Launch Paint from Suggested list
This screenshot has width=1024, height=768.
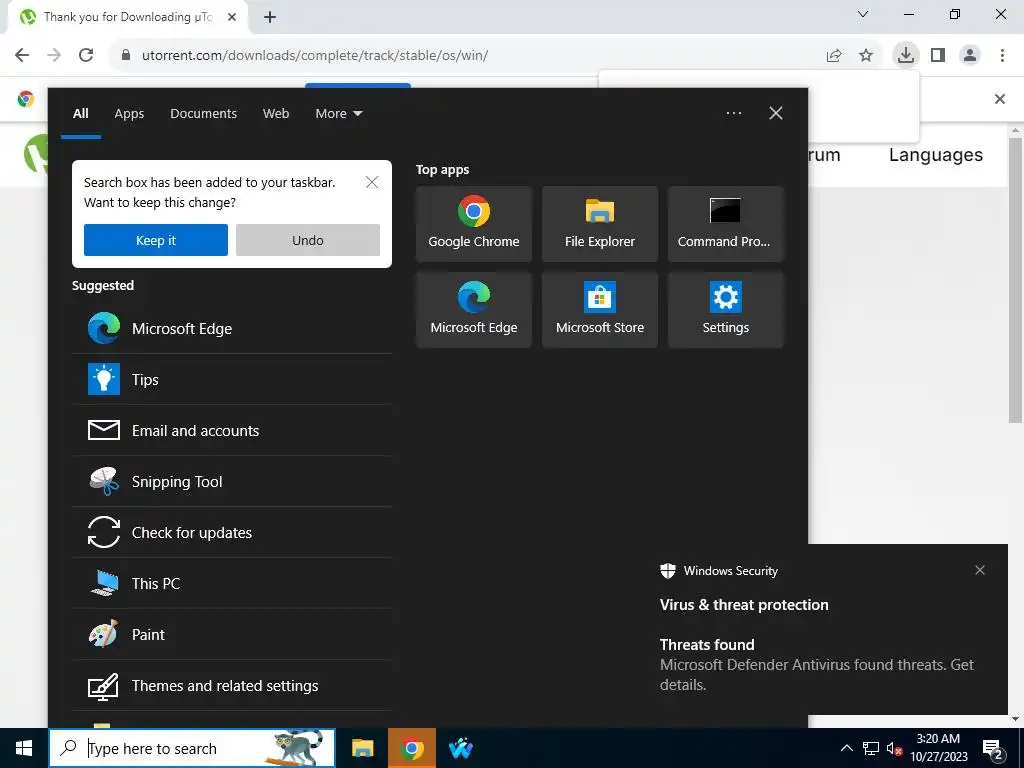(232, 634)
